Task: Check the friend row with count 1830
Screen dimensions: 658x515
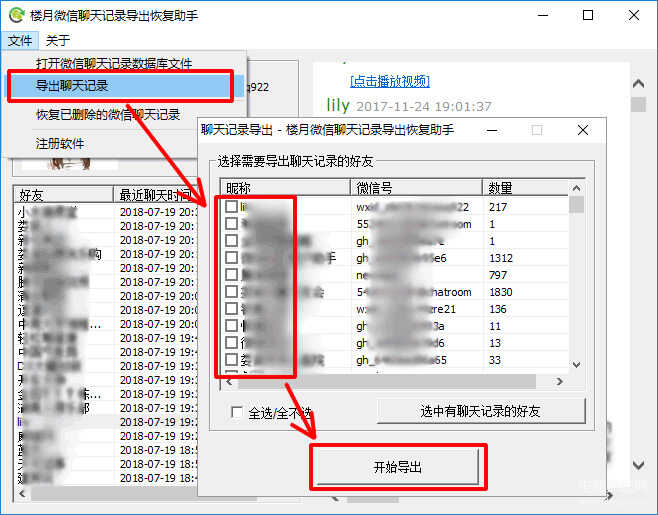Action: tap(231, 291)
